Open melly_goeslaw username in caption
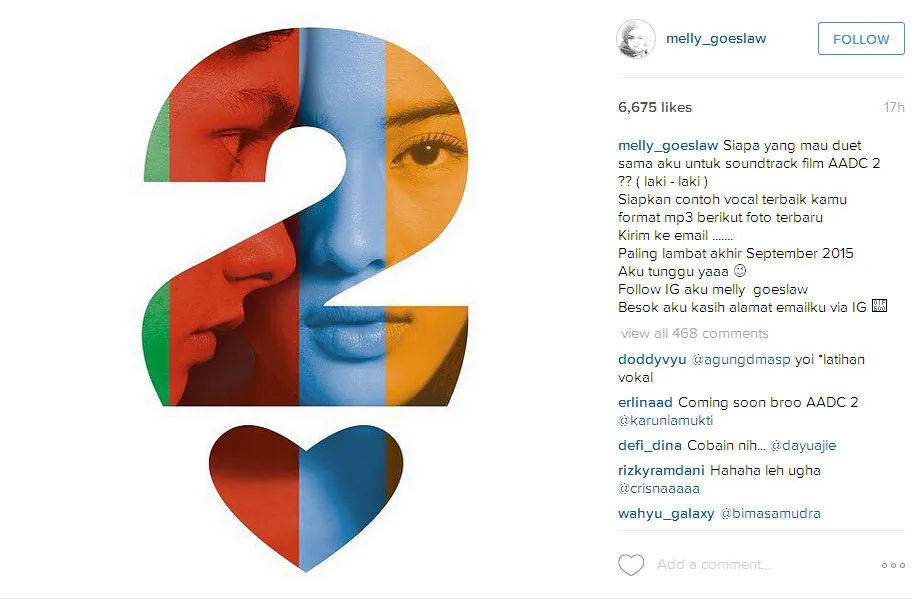The width and height of the screenshot is (912, 599). click(668, 145)
